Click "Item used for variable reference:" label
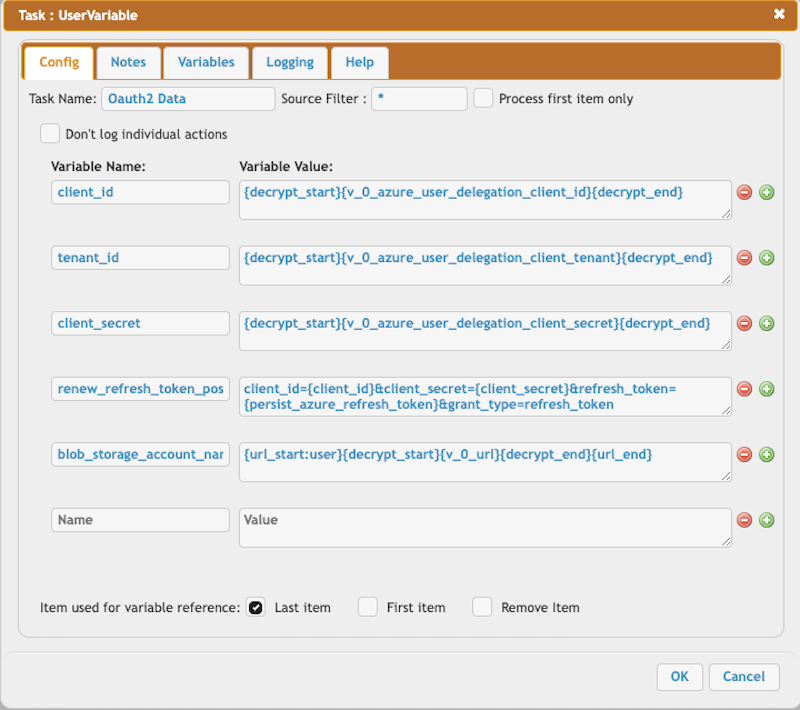Screen dimensions: 800x710 tap(140, 608)
